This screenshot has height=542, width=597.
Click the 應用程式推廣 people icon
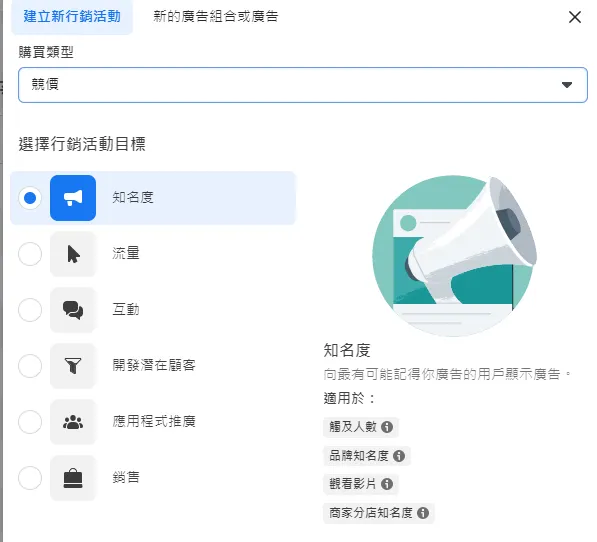point(73,422)
